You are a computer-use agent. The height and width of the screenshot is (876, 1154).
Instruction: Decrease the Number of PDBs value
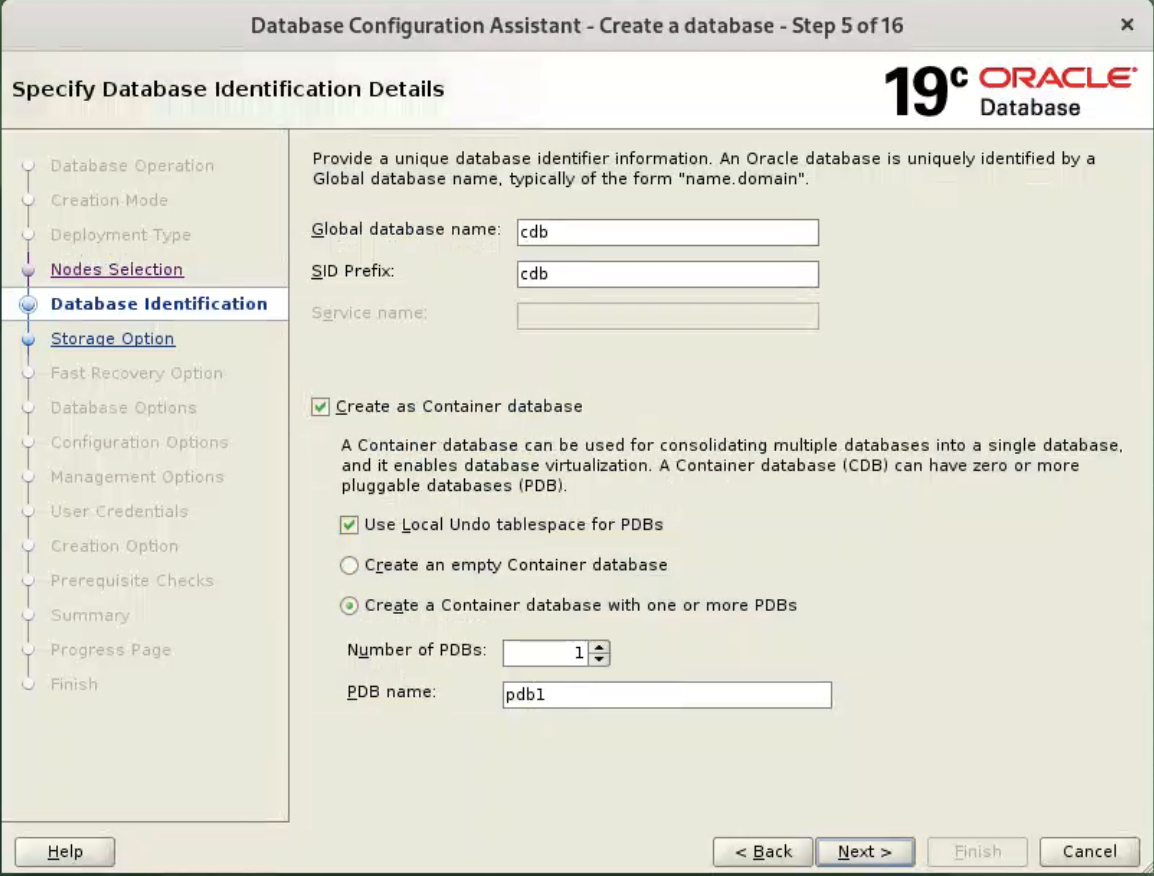tap(599, 659)
